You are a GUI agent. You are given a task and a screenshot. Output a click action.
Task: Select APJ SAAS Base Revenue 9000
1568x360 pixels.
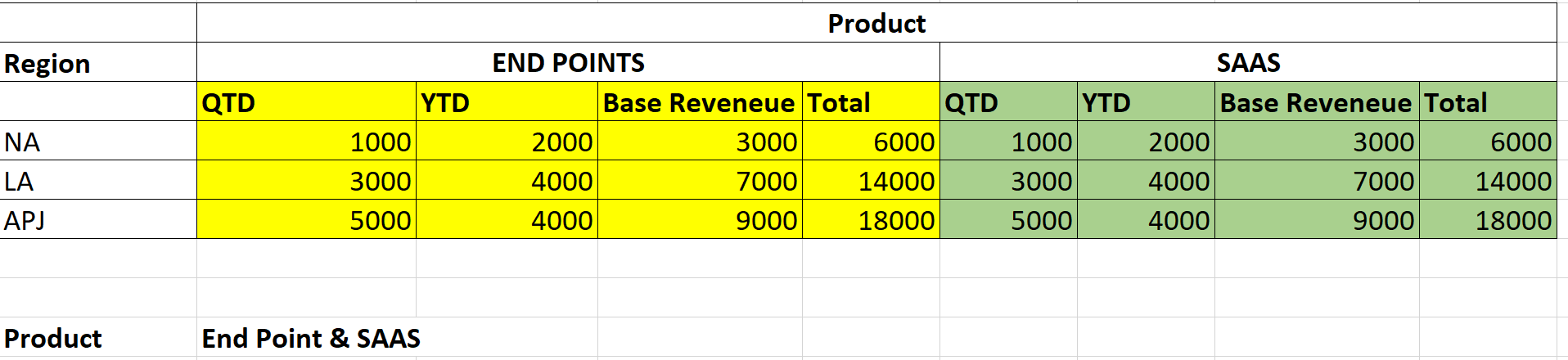pyautogui.click(x=1317, y=219)
